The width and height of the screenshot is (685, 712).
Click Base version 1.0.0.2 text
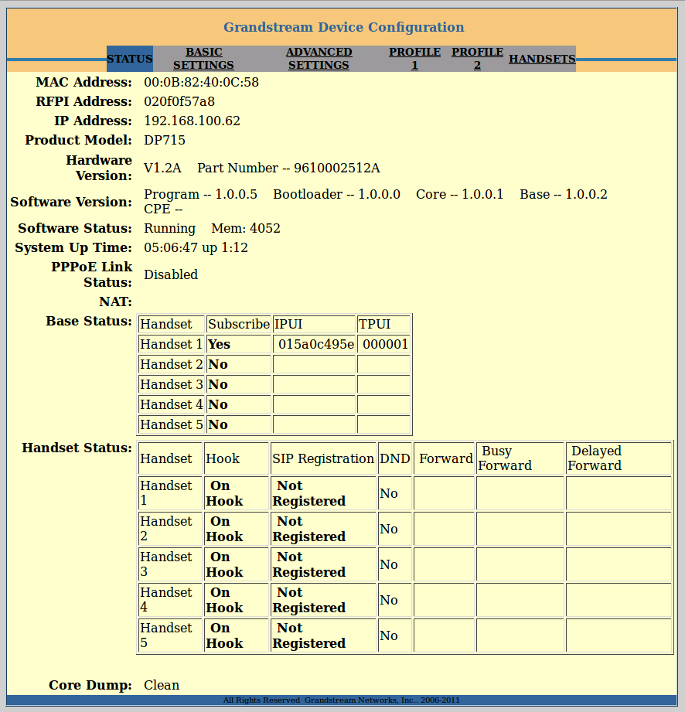[563, 194]
